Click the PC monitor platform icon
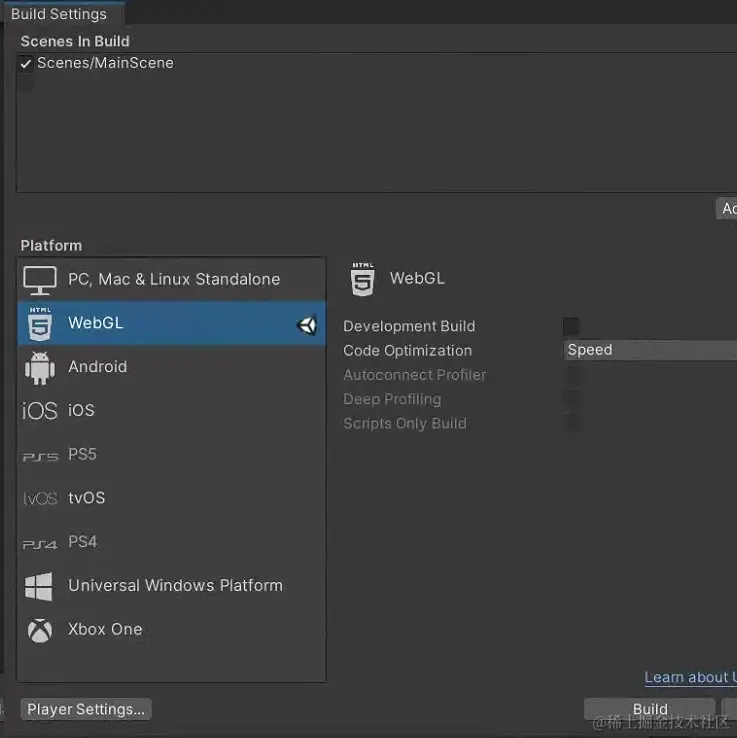The height and width of the screenshot is (738, 737). click(x=40, y=280)
